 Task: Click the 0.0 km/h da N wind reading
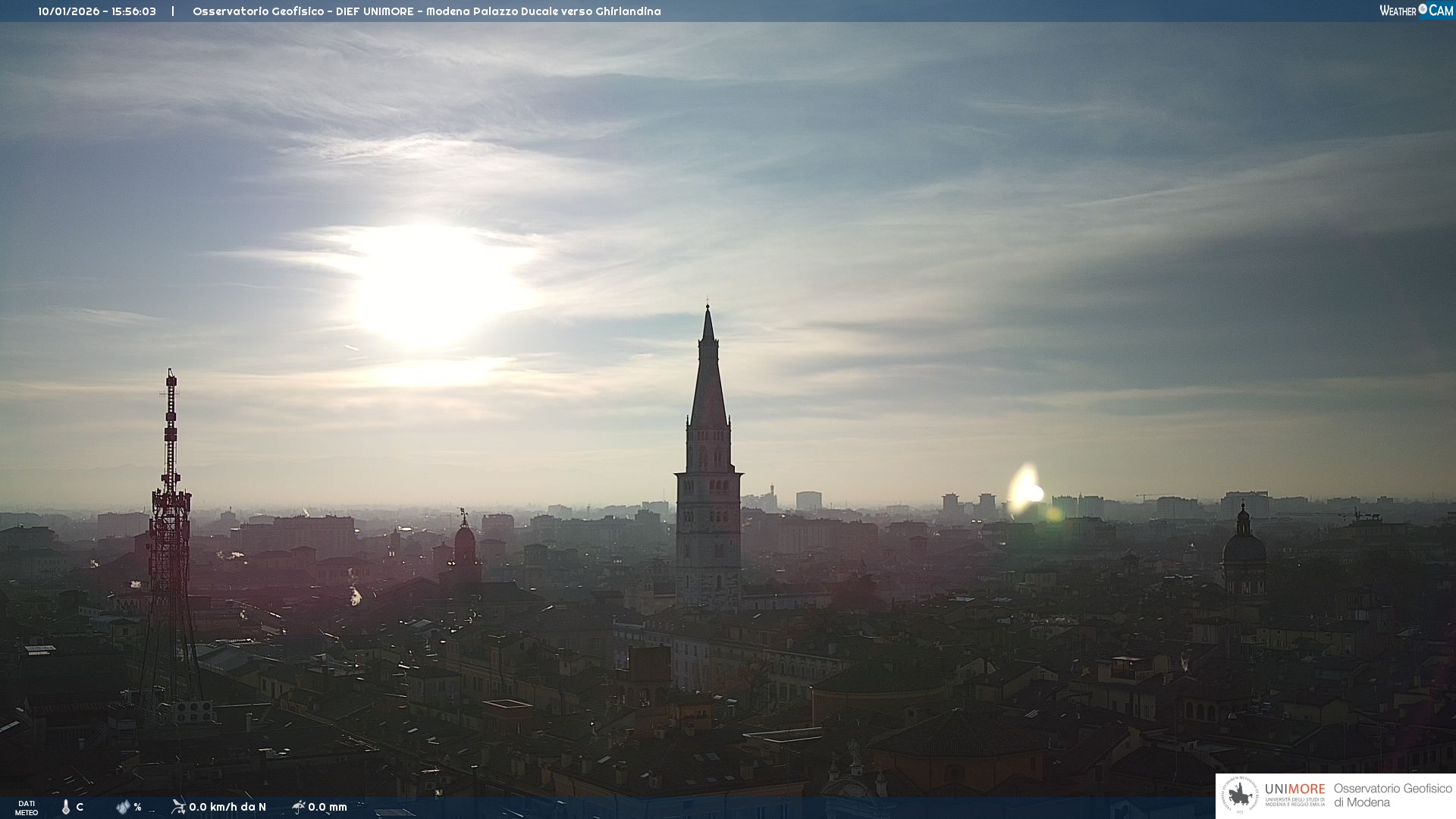click(x=227, y=807)
